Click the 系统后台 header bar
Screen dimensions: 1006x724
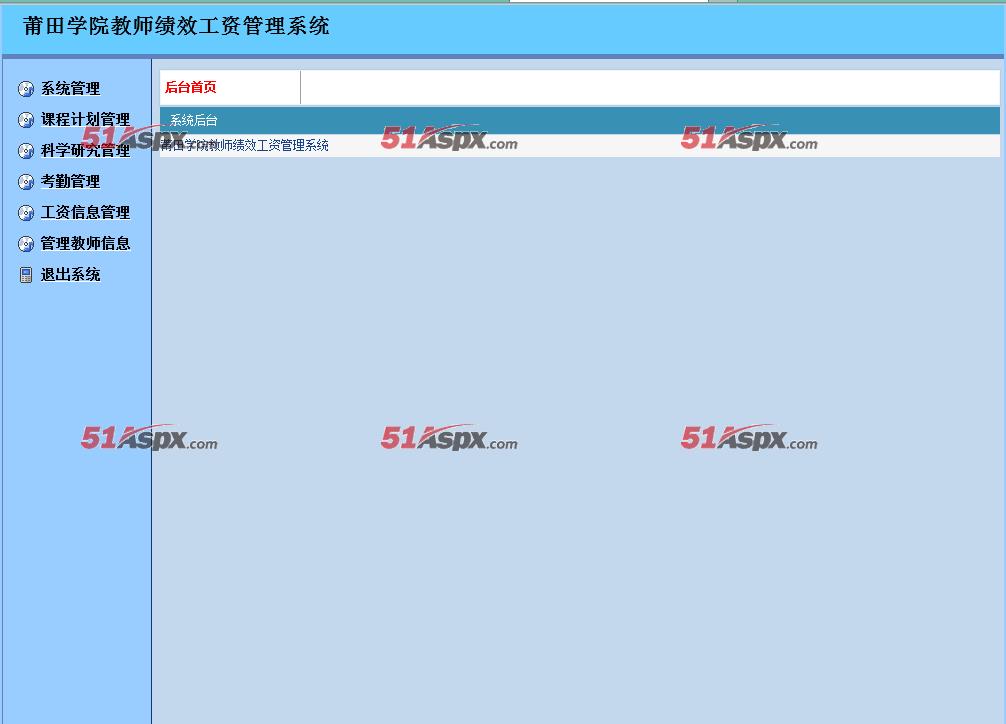(579, 121)
